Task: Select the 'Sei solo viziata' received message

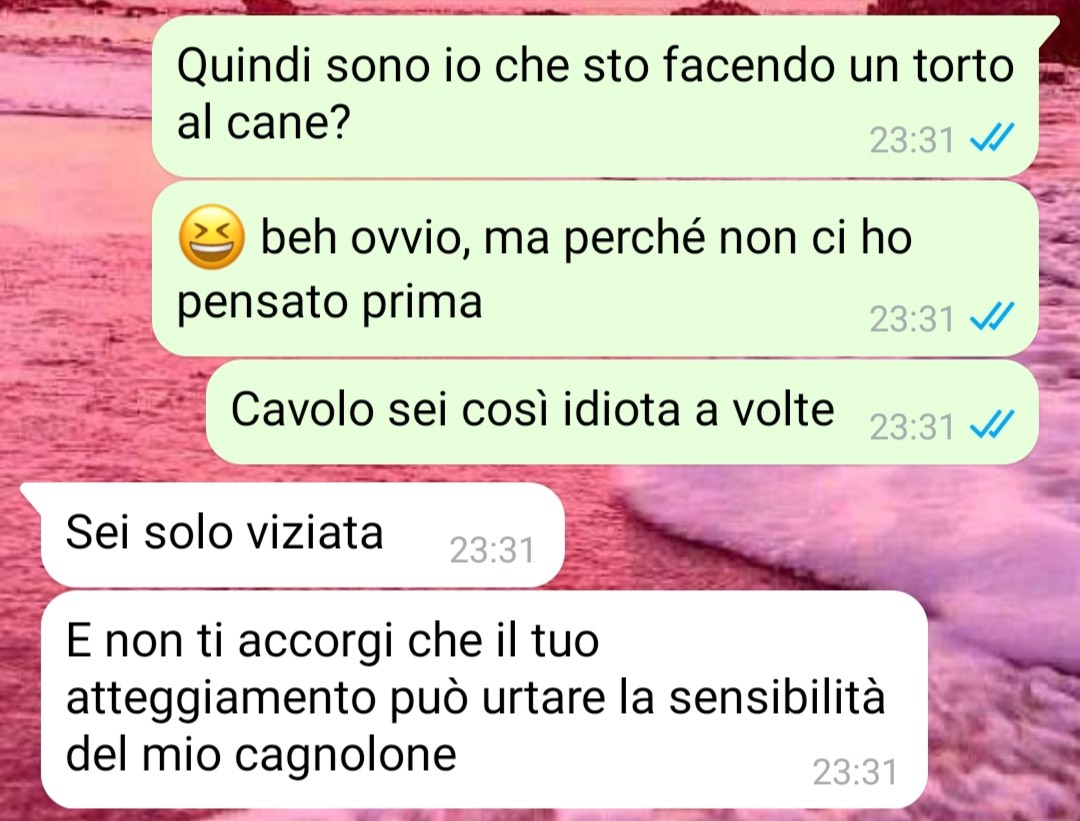Action: [302, 534]
